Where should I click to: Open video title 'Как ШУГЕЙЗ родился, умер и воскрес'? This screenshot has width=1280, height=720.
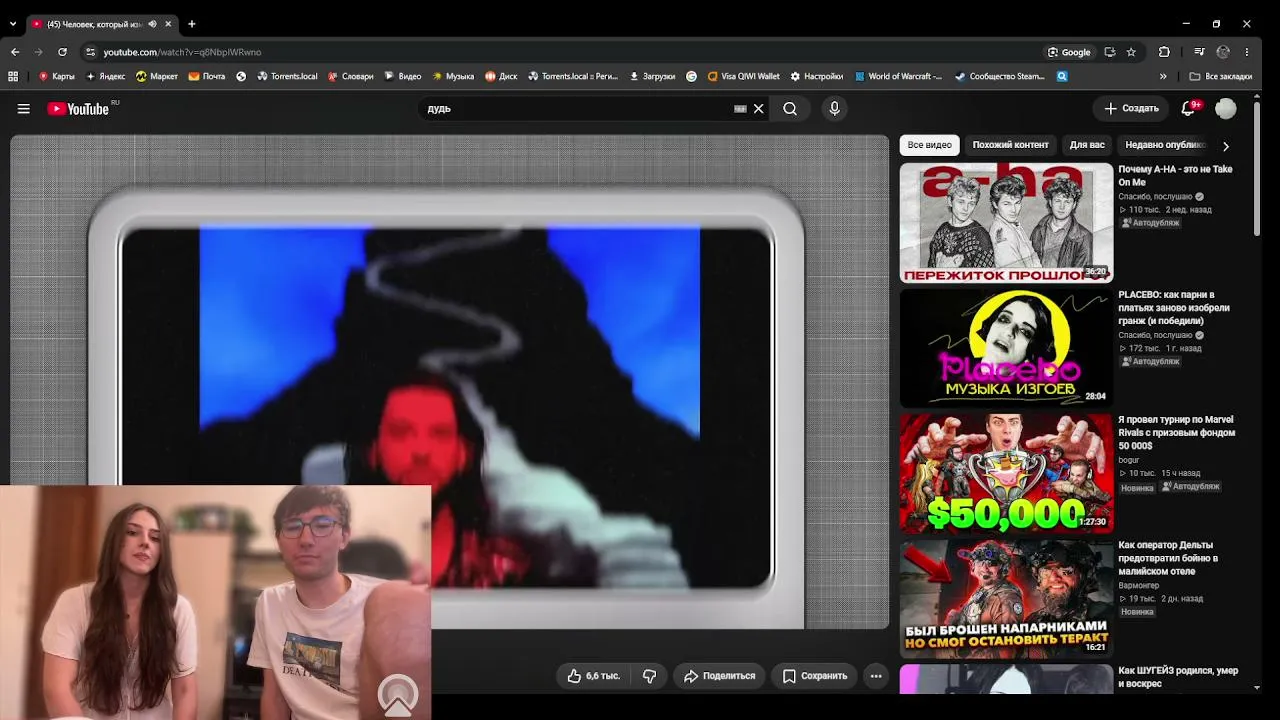pos(1178,677)
